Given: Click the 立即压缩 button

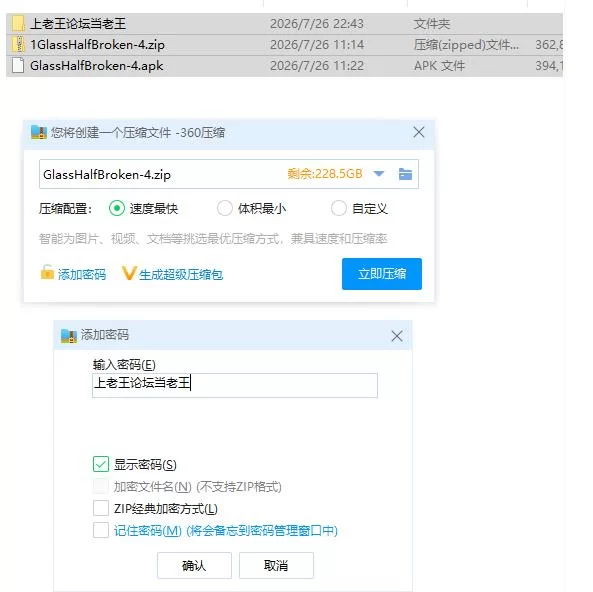Looking at the screenshot, I should [382, 274].
